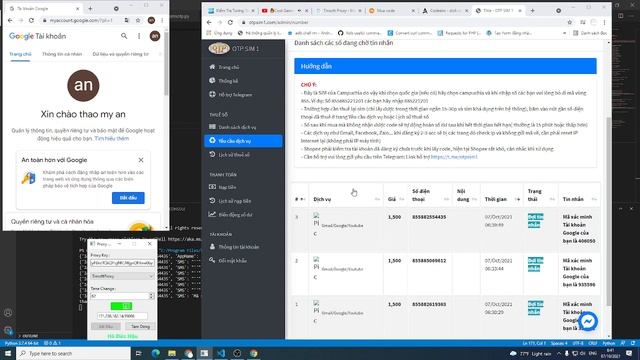Open Biến động số dư sidebar entry
Image resolution: width=640 pixels, height=360 pixels.
[x=235, y=215]
